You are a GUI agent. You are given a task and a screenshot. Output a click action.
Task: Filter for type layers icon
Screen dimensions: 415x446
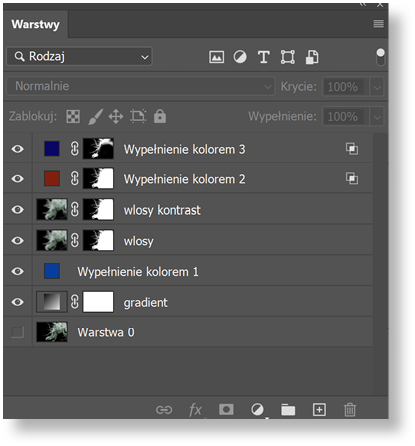(x=264, y=57)
